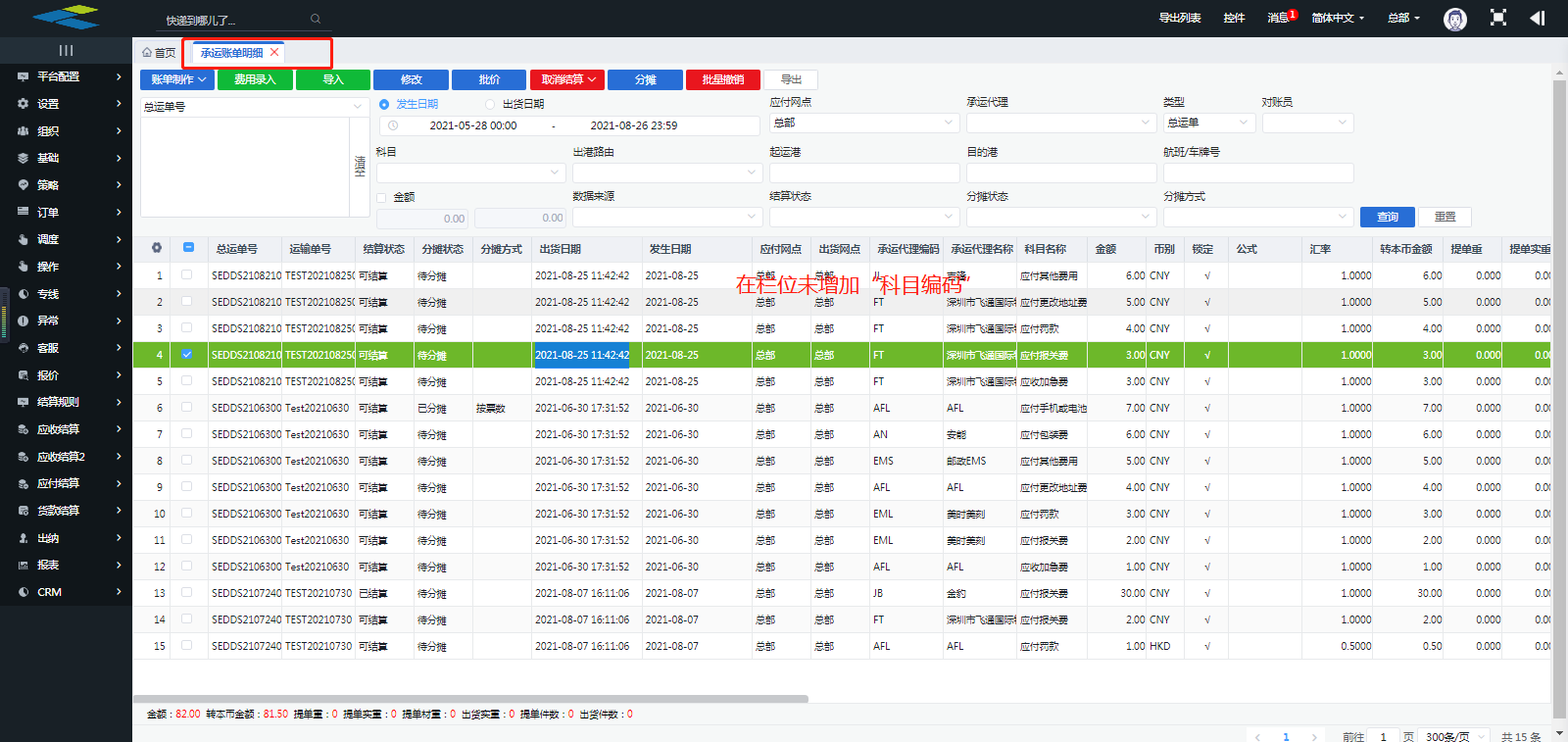
Task: Check the checkbox for row 15
Action: click(x=186, y=646)
